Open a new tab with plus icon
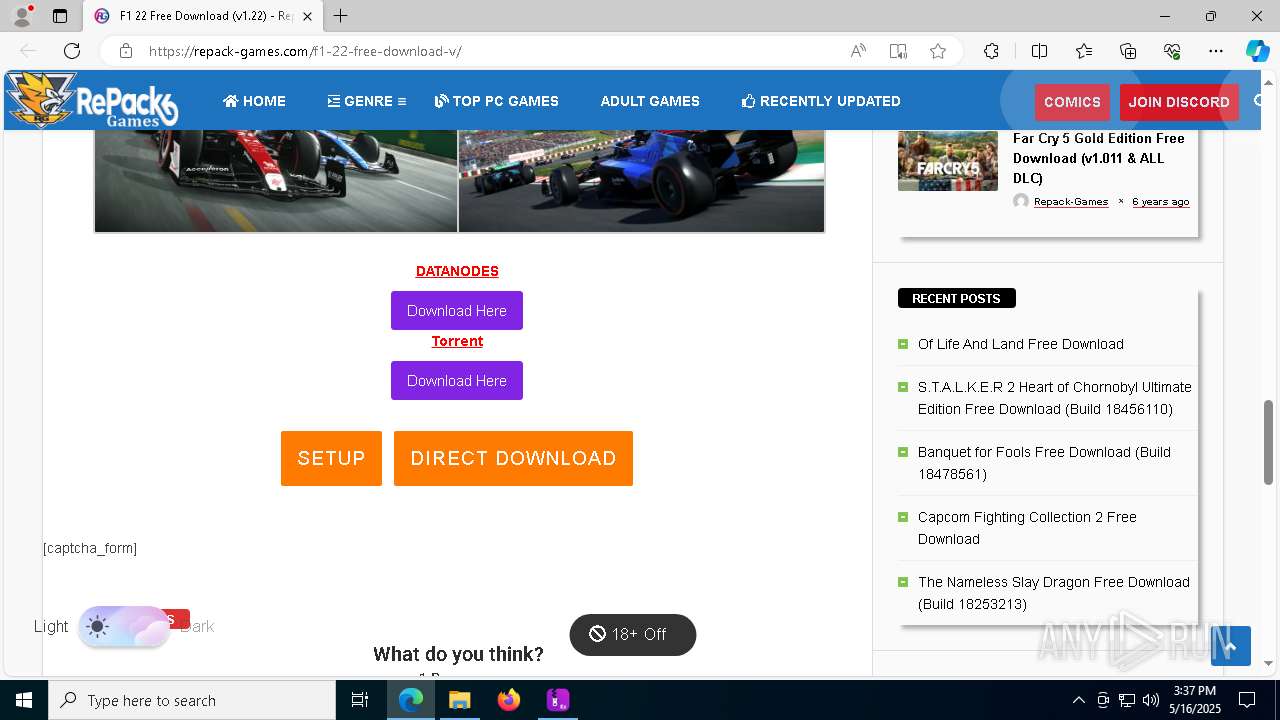Viewport: 1280px width, 720px height. (340, 16)
